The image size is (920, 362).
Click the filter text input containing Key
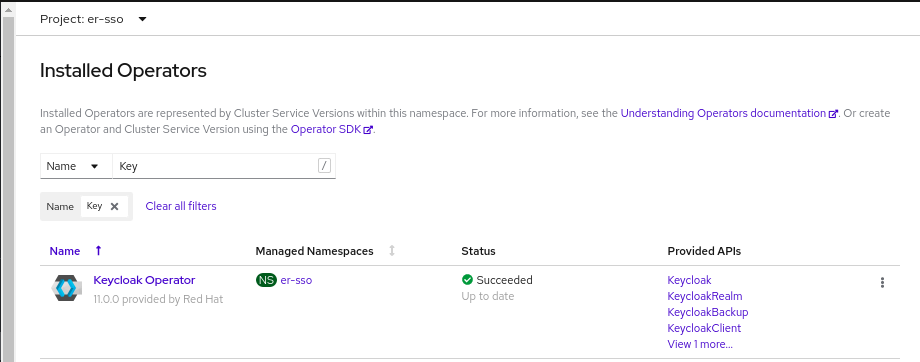click(215, 166)
